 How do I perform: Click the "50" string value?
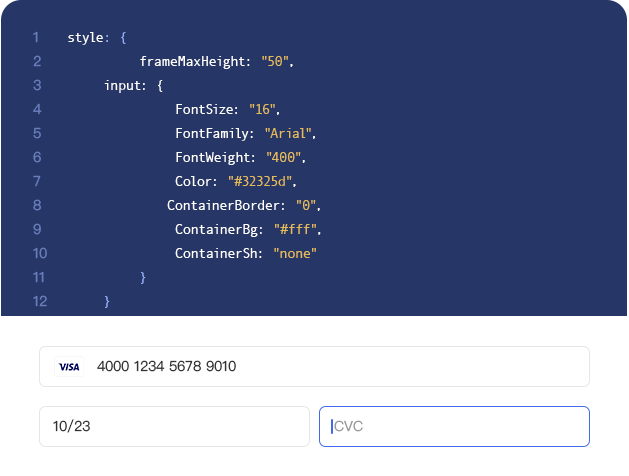pos(275,62)
